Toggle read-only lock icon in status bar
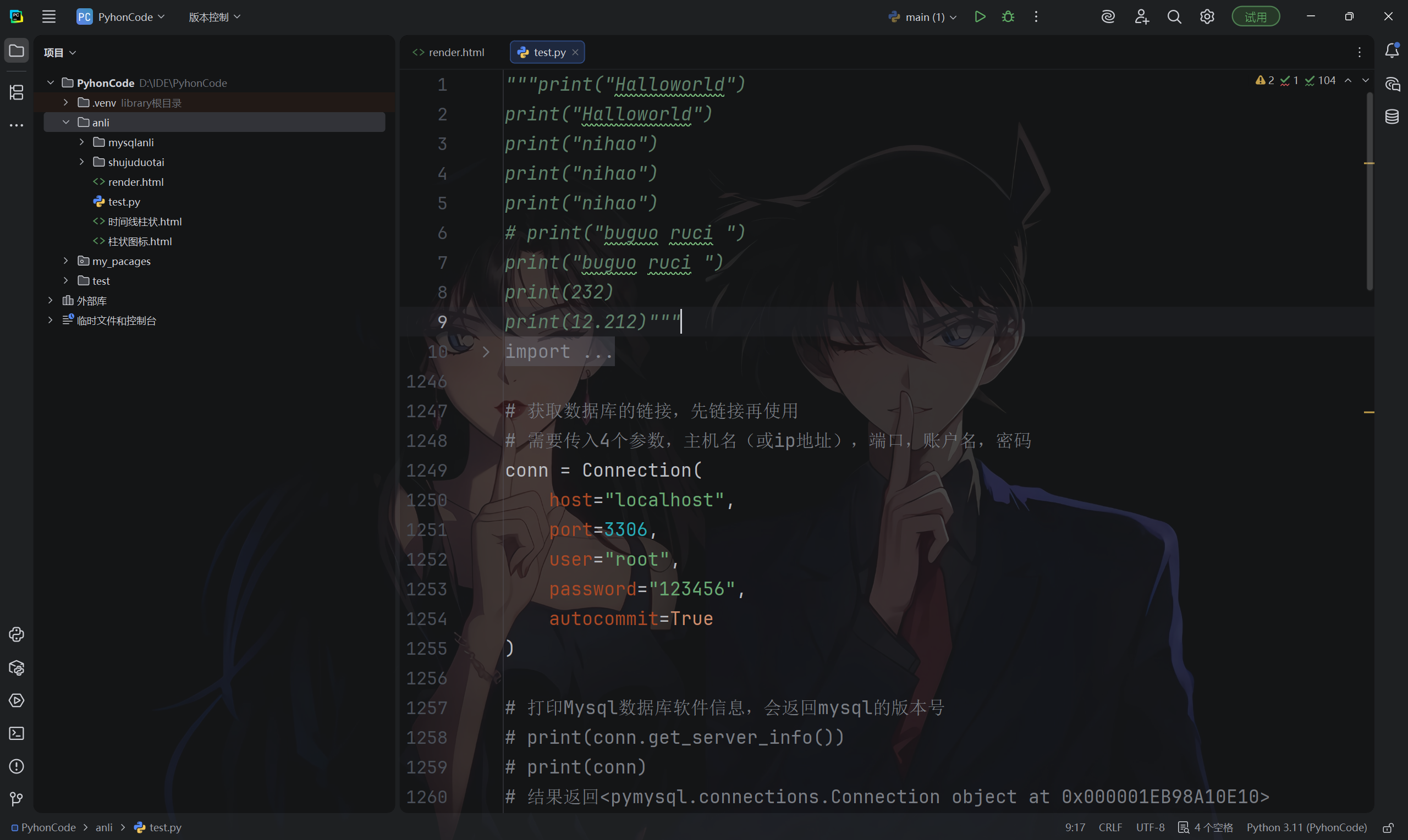 tap(1389, 827)
